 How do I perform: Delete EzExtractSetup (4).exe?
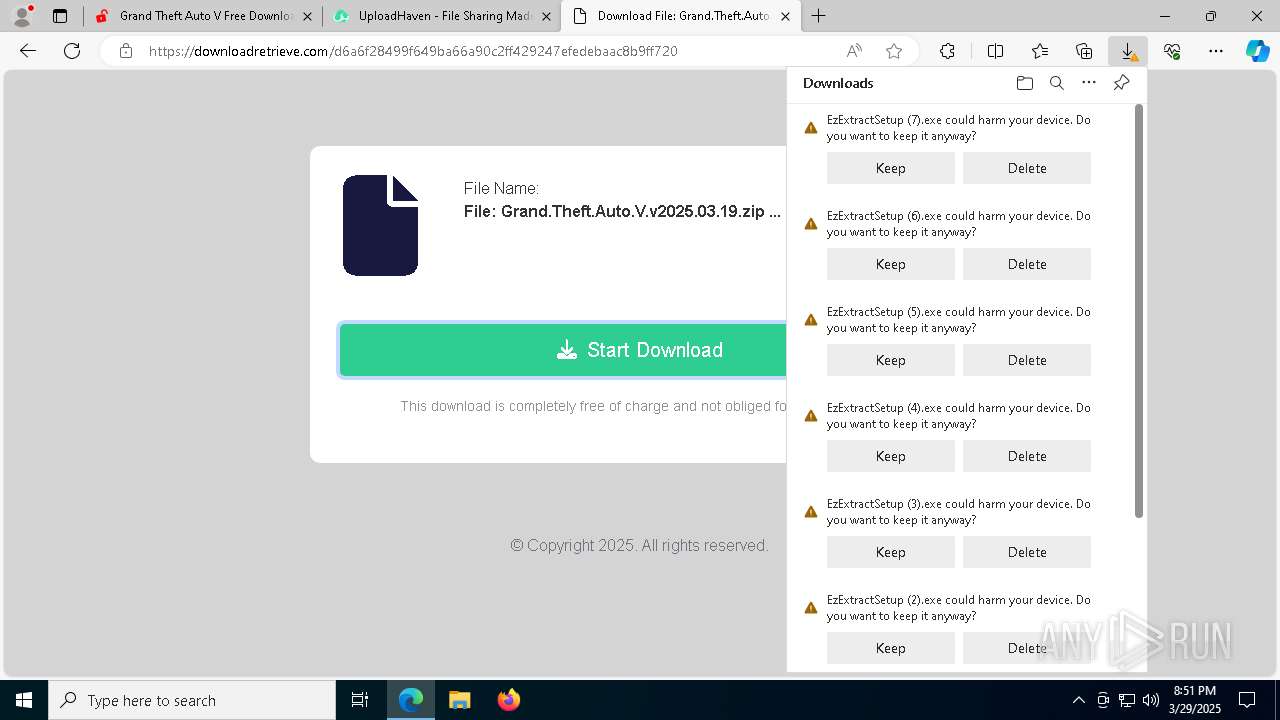click(1027, 456)
